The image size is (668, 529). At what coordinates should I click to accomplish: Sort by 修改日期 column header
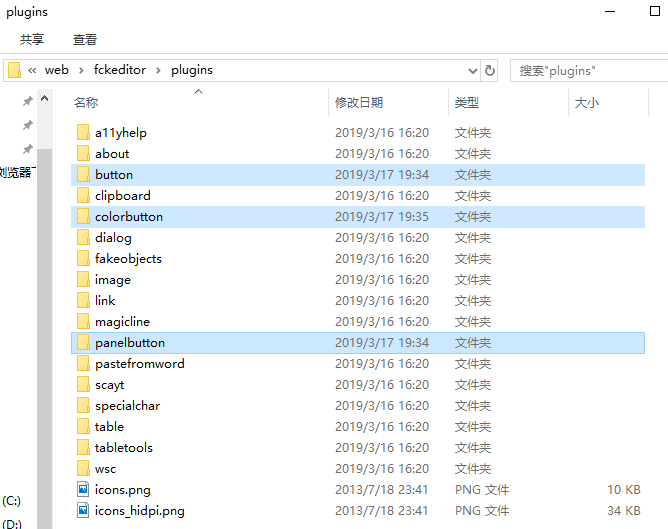pos(359,103)
